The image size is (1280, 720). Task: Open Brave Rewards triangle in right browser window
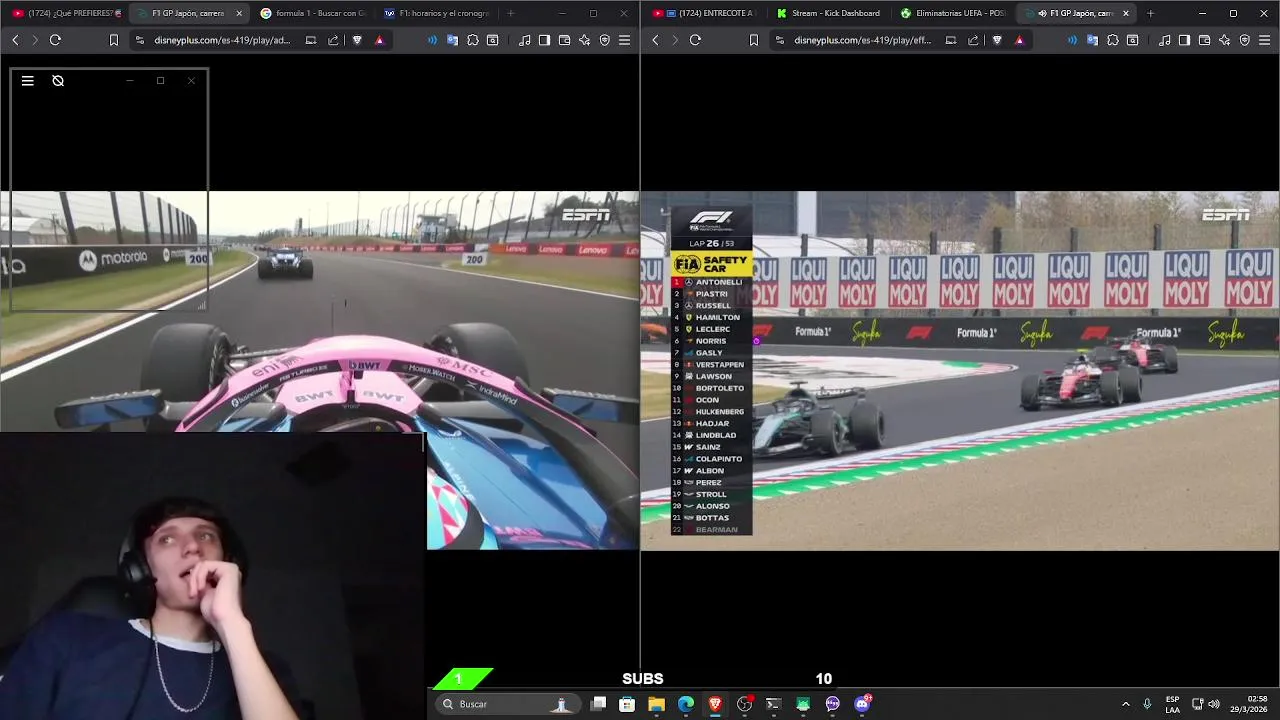pos(1019,40)
